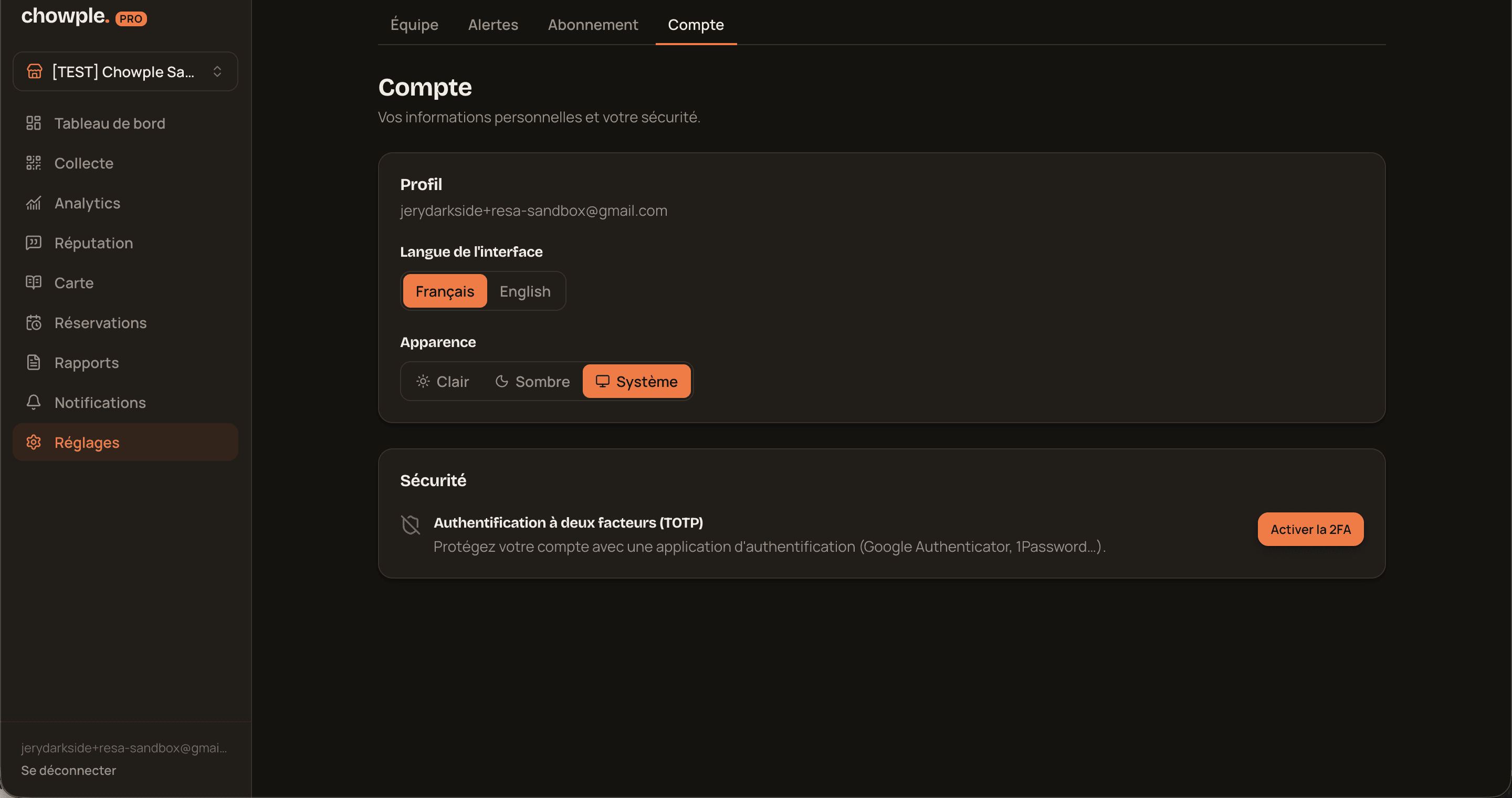Click the Réputation quote bubble icon
This screenshot has width=1512, height=798.
coord(34,243)
